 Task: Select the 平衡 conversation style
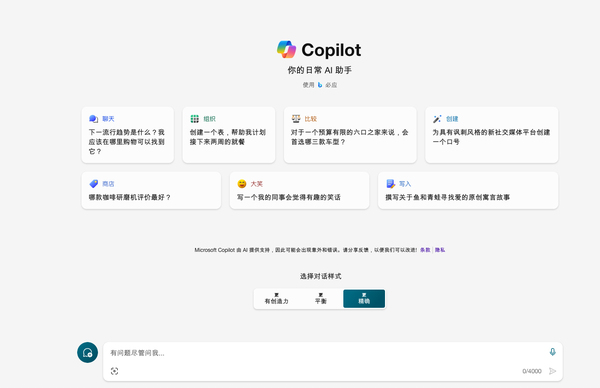(321, 298)
